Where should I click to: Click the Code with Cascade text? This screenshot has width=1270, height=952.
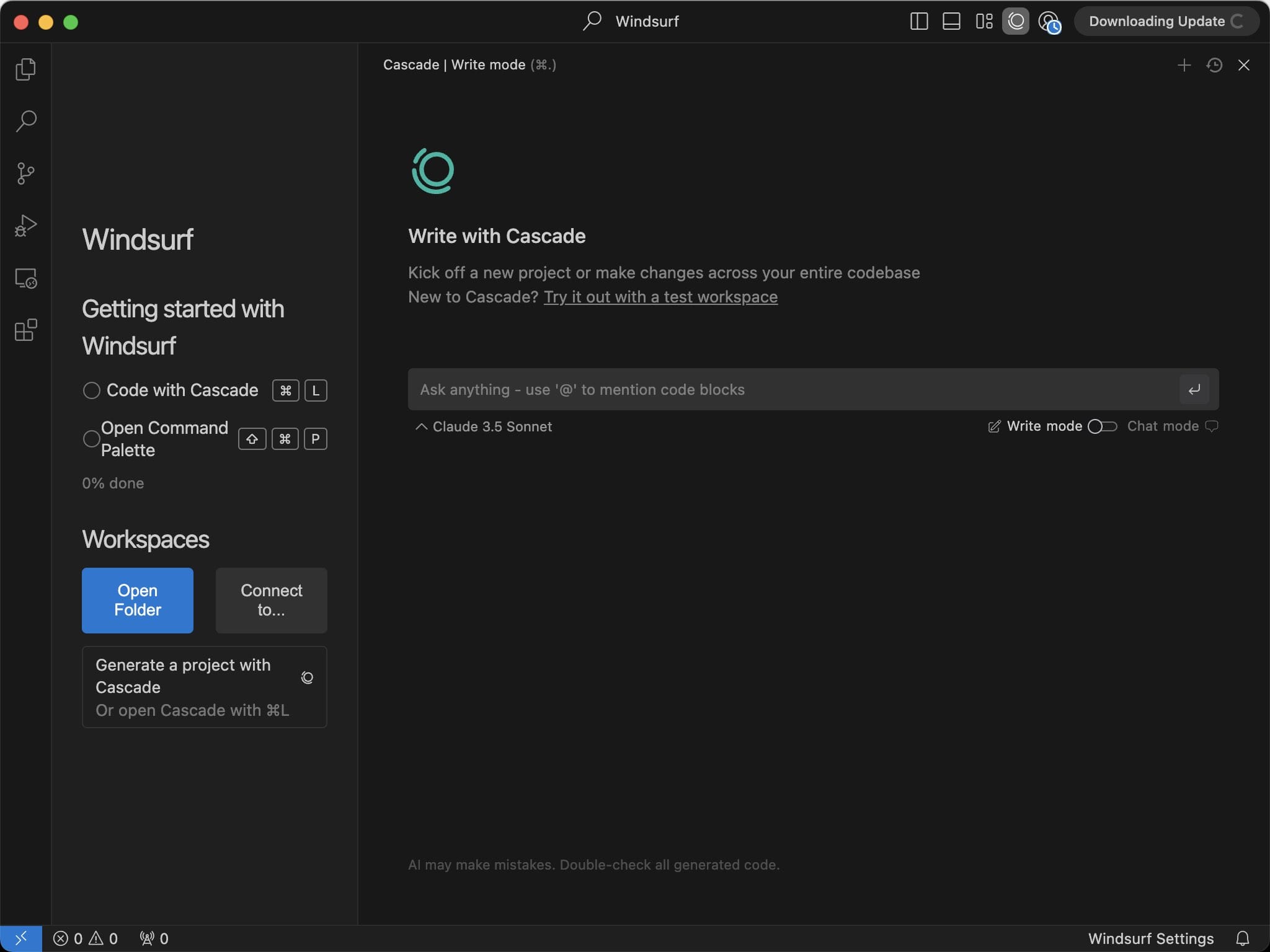(x=182, y=390)
